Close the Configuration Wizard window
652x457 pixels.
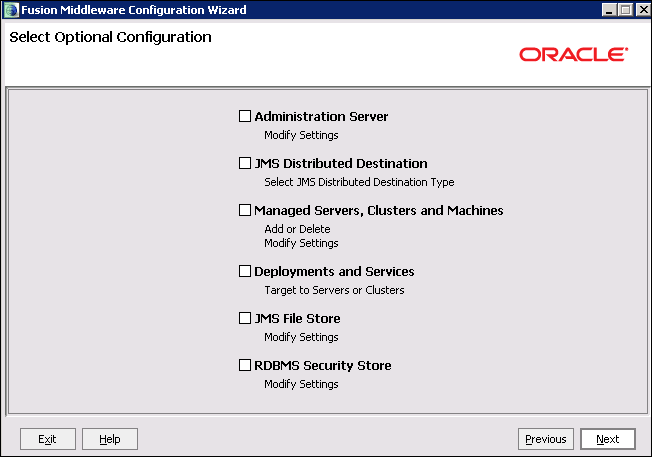click(x=643, y=10)
